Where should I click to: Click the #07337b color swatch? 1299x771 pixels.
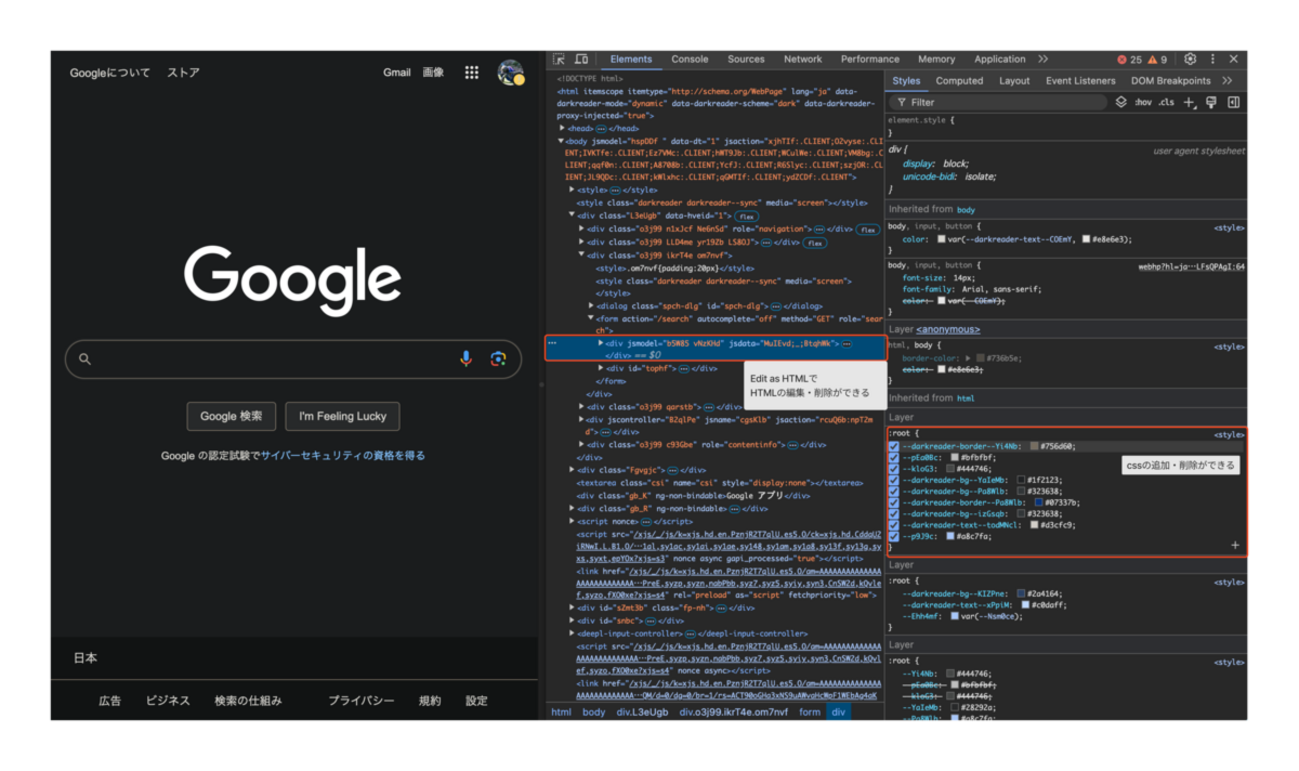1041,503
